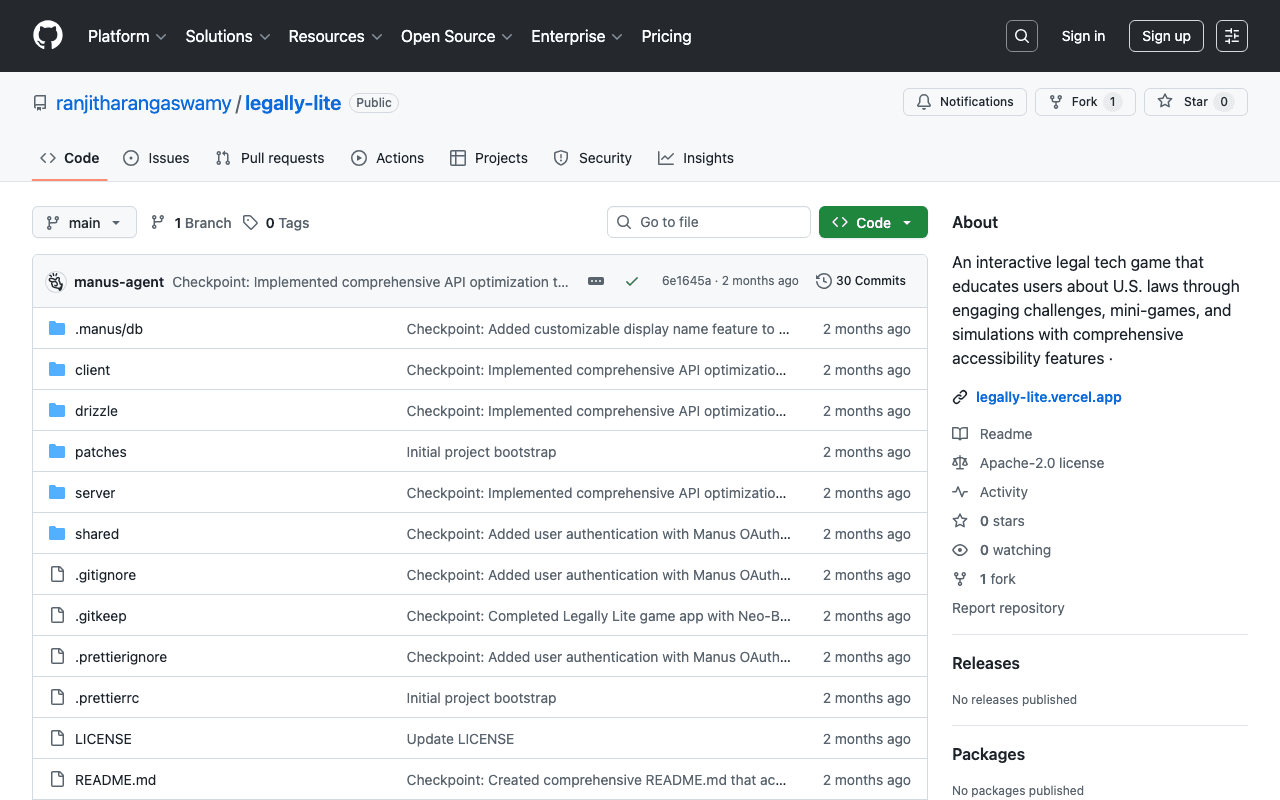Click the scales icon for Apache-2.0 license

pos(960,463)
